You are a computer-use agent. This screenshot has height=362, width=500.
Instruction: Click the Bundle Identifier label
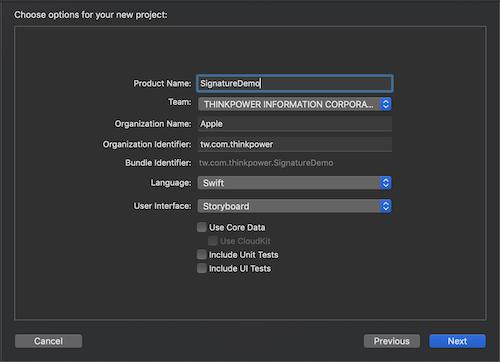[x=158, y=163]
